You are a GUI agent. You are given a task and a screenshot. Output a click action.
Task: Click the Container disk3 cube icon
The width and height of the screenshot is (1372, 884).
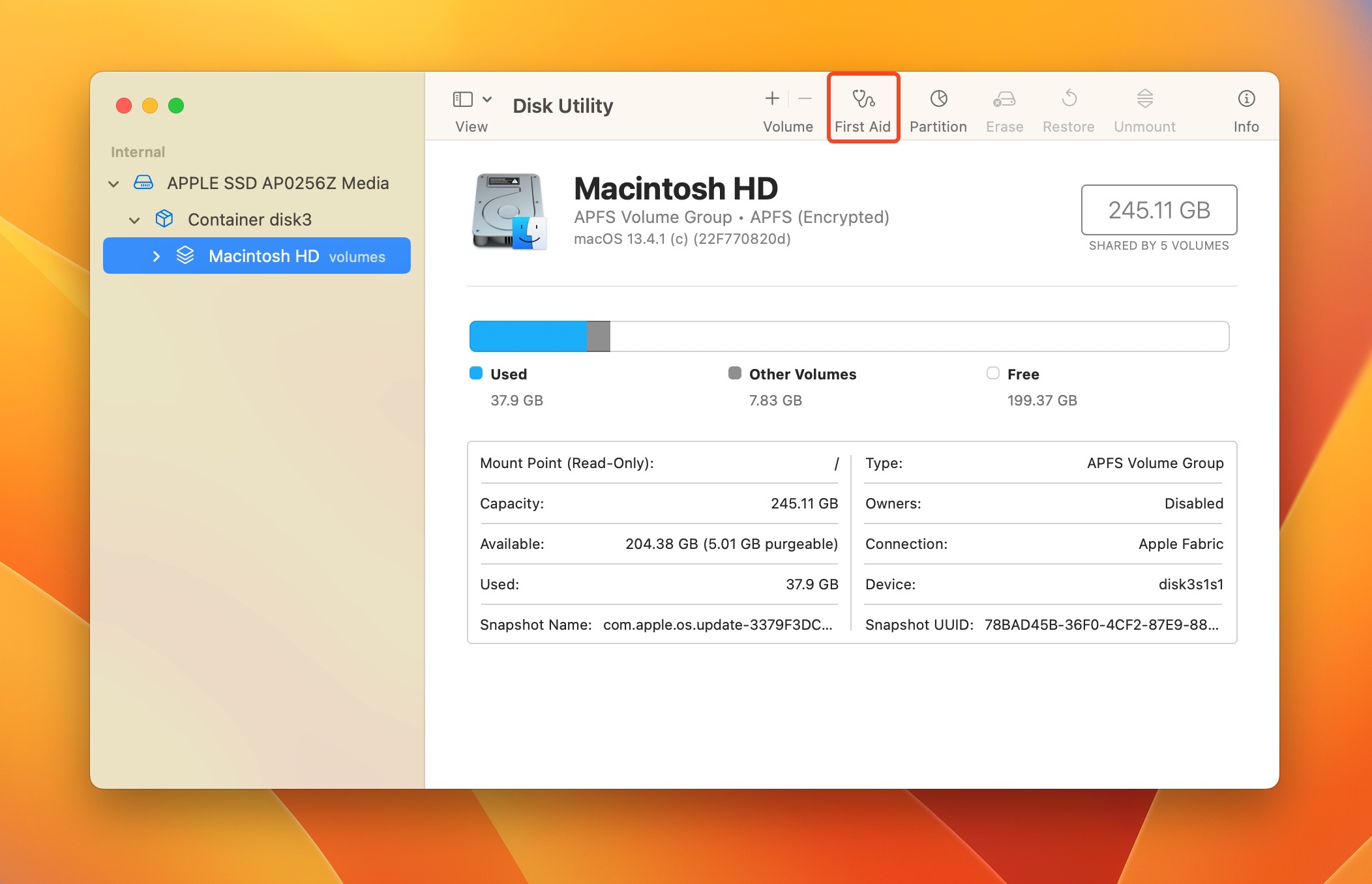pos(164,218)
